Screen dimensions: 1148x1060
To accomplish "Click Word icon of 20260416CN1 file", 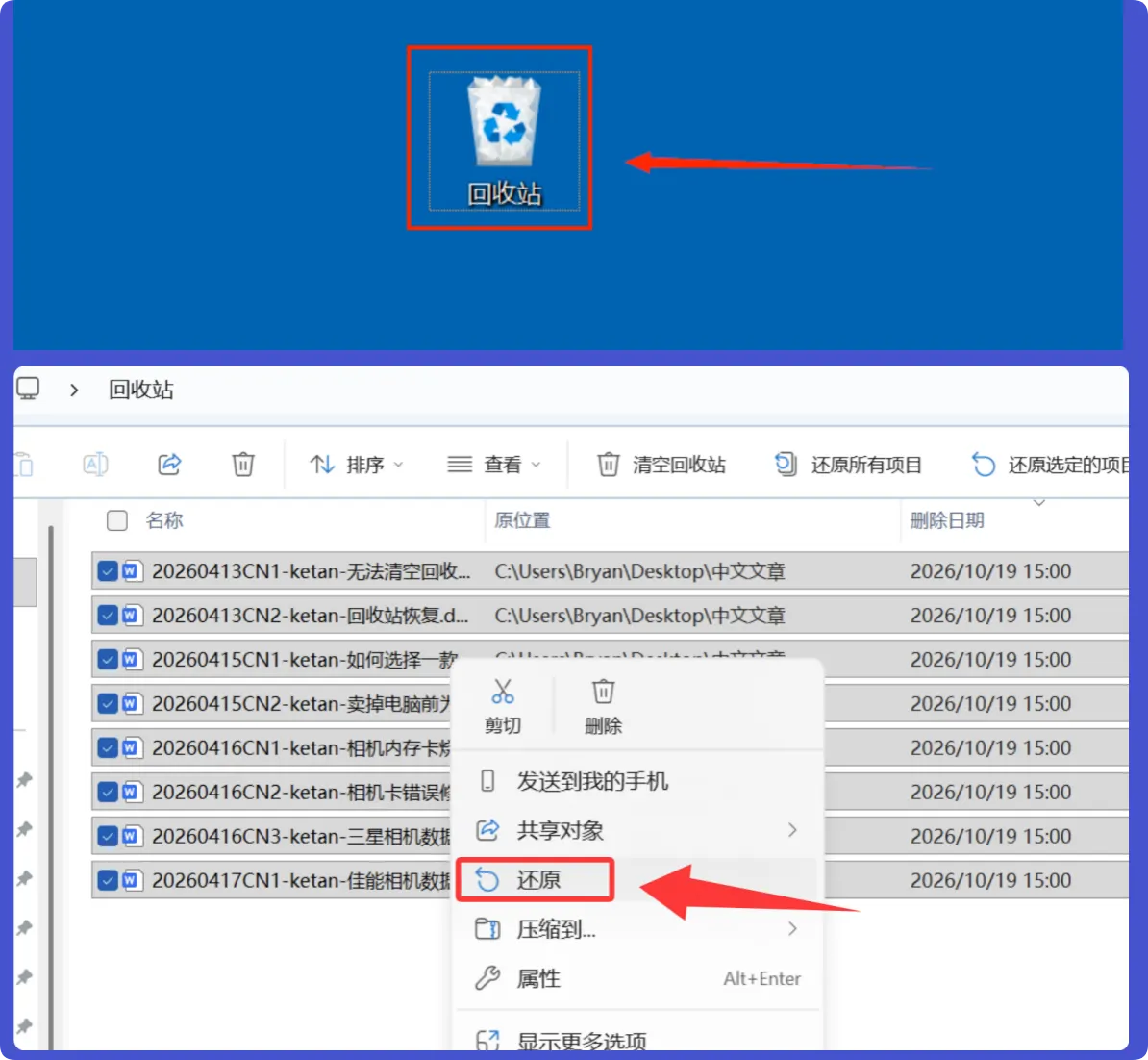I will coord(133,748).
